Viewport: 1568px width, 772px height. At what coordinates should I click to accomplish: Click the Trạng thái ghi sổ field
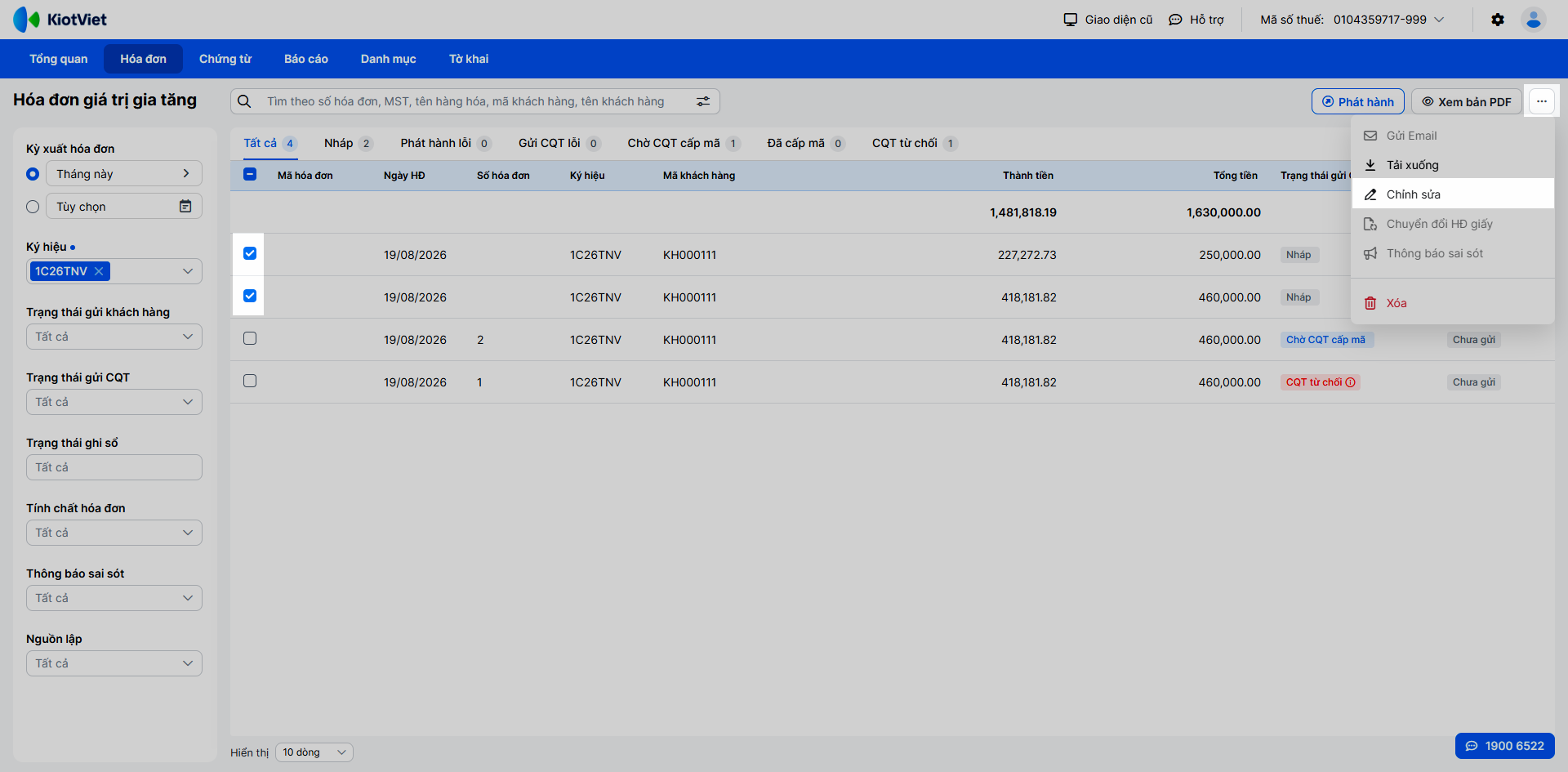tap(114, 467)
